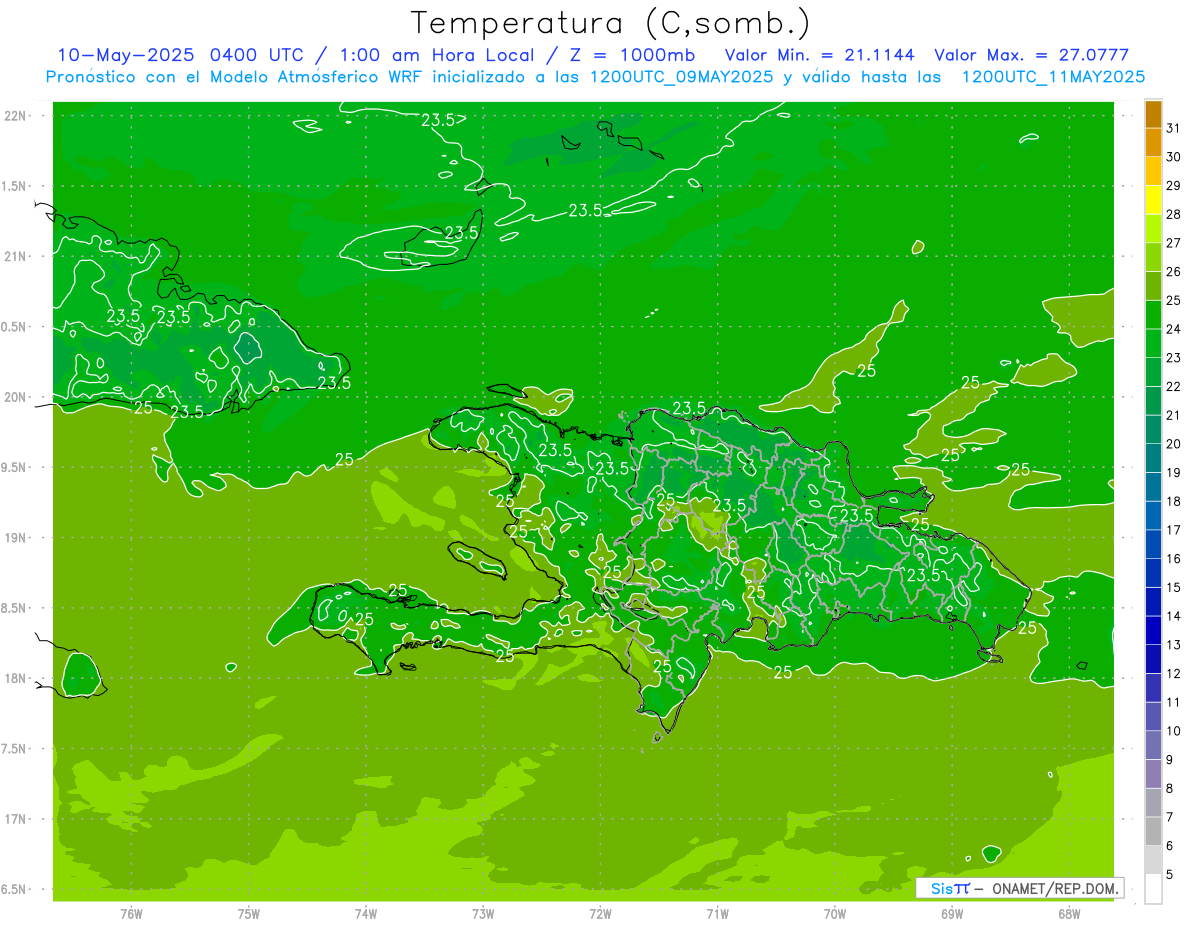Click the 69W longitude label
Screen dimensions: 1200x927
click(x=952, y=914)
